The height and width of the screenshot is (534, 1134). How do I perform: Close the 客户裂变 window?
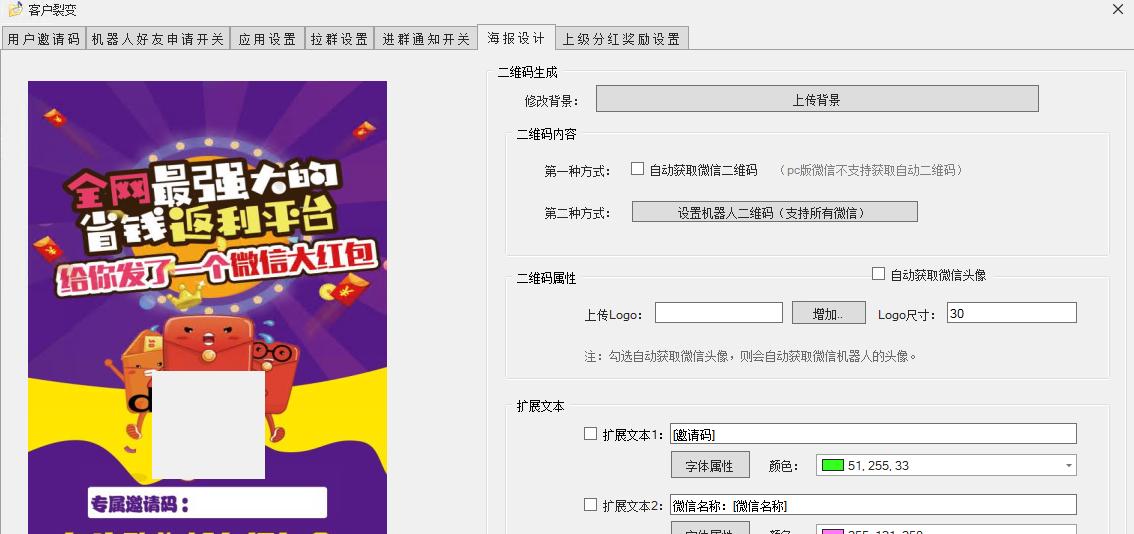1117,9
